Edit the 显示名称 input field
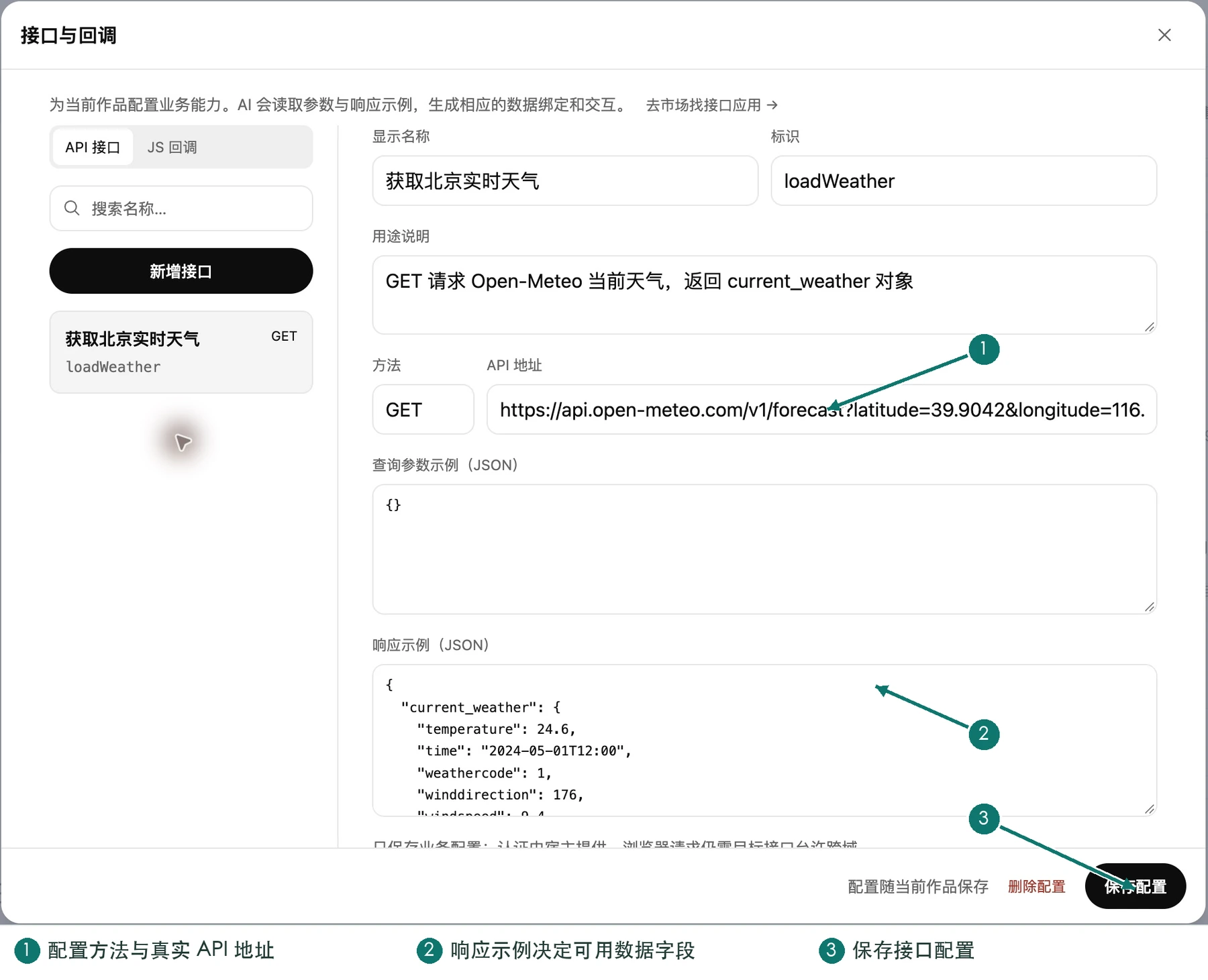Screen dimensions: 1208x980 pos(565,181)
